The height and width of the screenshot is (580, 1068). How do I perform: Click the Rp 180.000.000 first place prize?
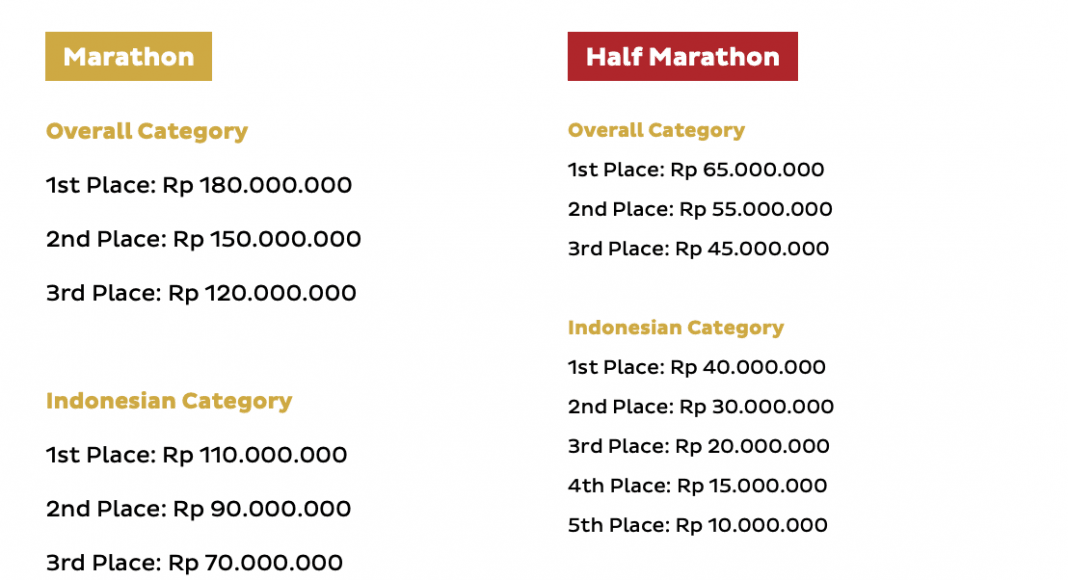(x=199, y=185)
